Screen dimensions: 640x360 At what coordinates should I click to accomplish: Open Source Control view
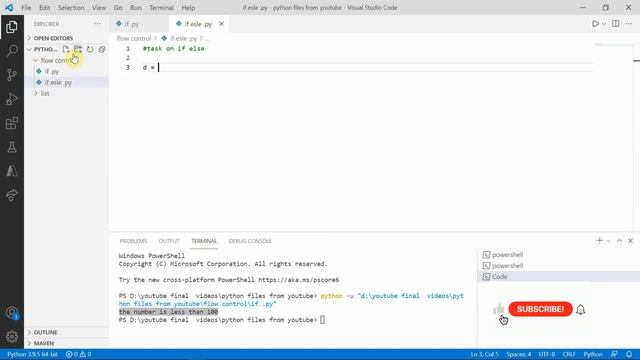click(12, 75)
